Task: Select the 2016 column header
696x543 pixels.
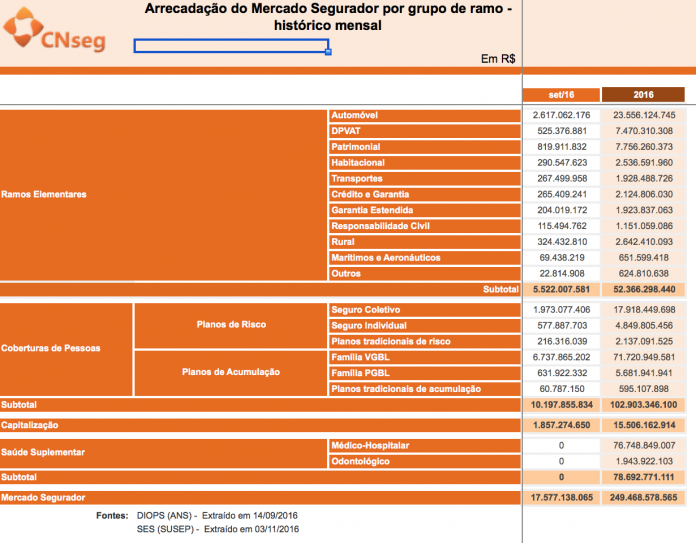Action: click(643, 94)
